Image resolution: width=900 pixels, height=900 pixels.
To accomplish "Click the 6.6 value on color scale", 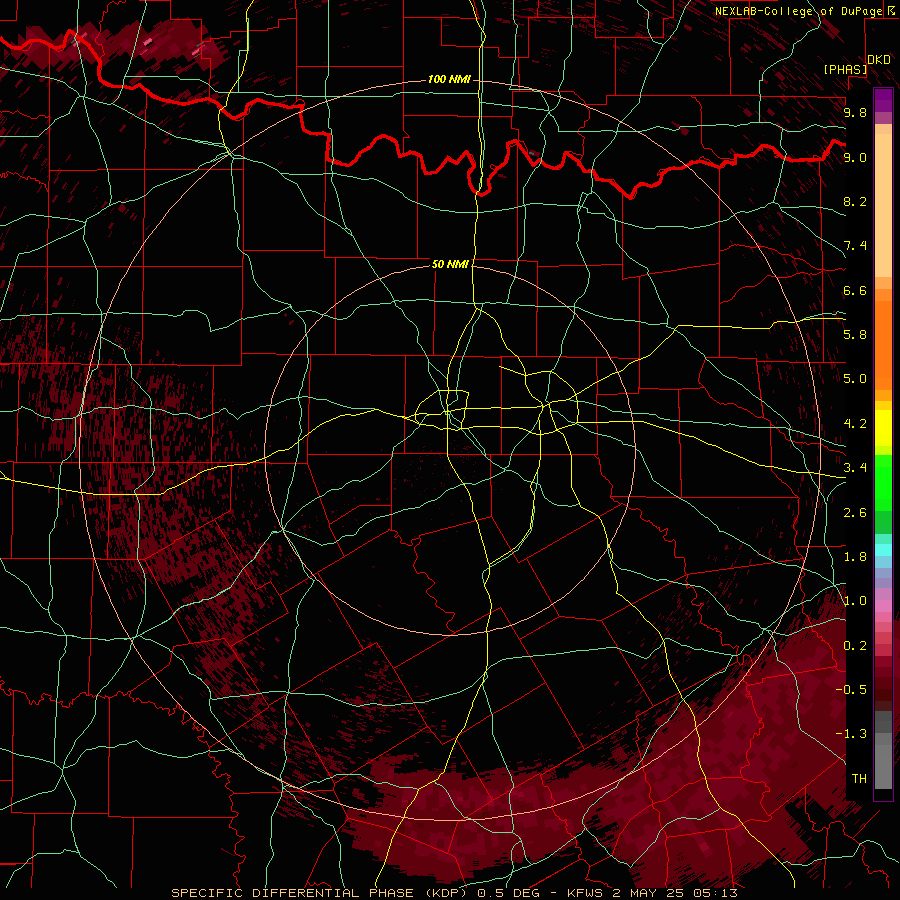I will coord(855,290).
